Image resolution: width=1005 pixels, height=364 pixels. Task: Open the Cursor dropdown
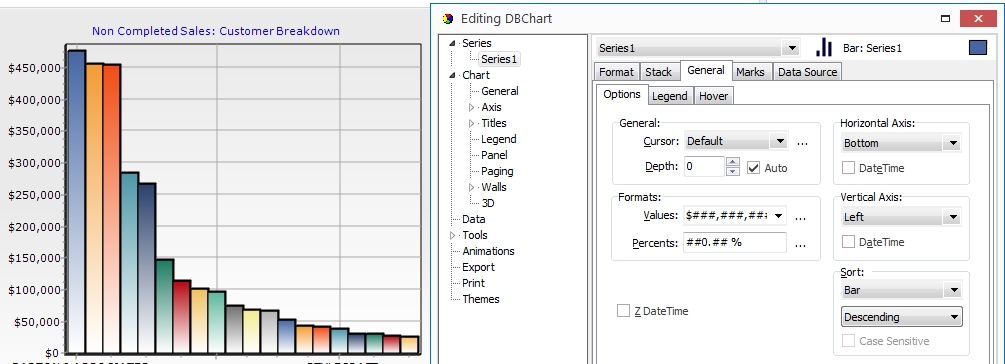click(779, 141)
